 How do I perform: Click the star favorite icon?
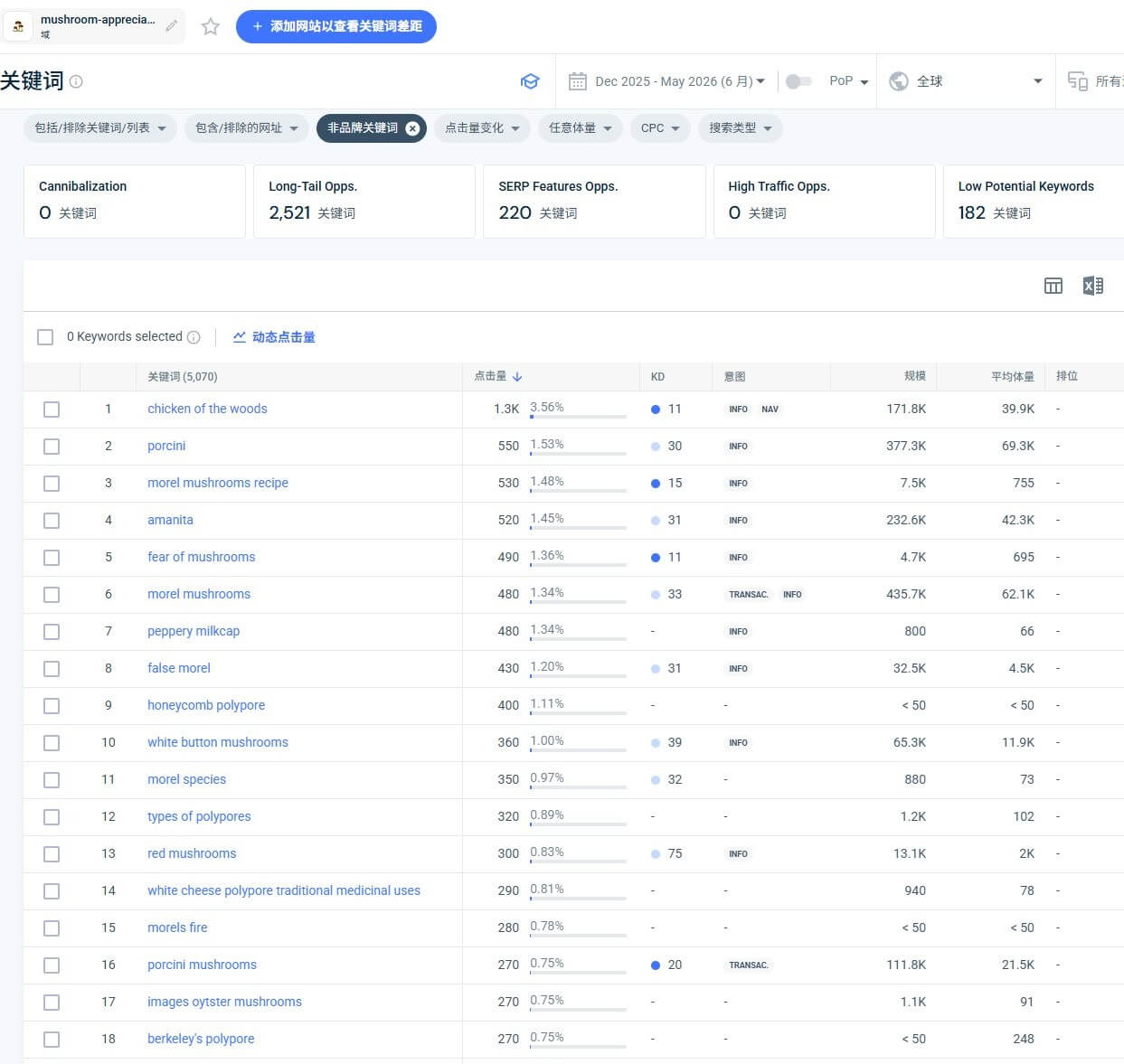pyautogui.click(x=211, y=26)
